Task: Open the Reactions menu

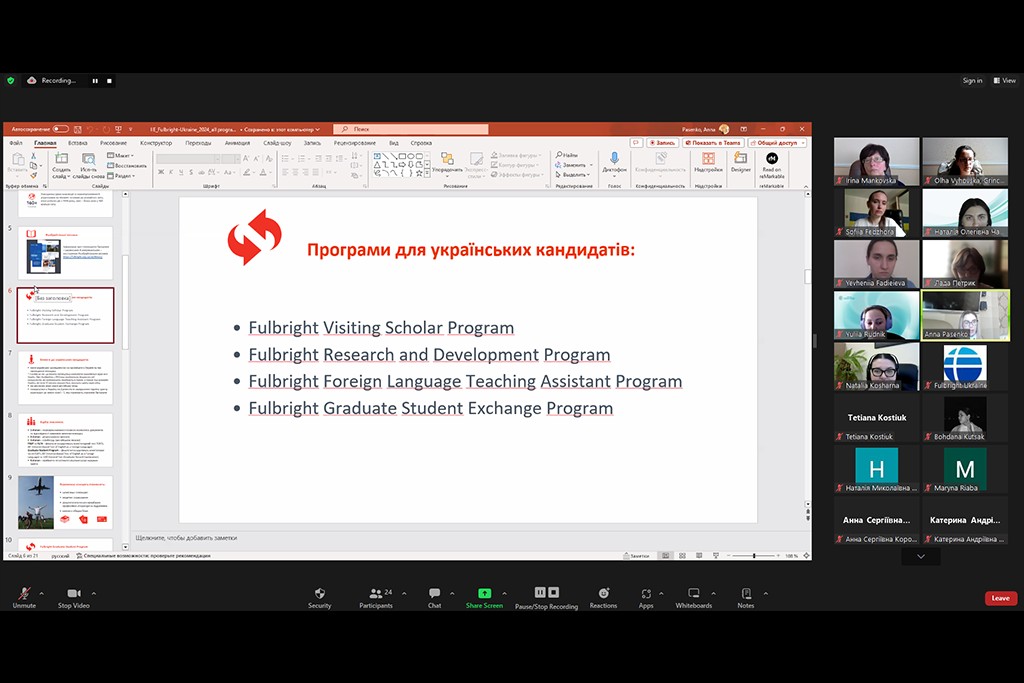Action: point(603,594)
